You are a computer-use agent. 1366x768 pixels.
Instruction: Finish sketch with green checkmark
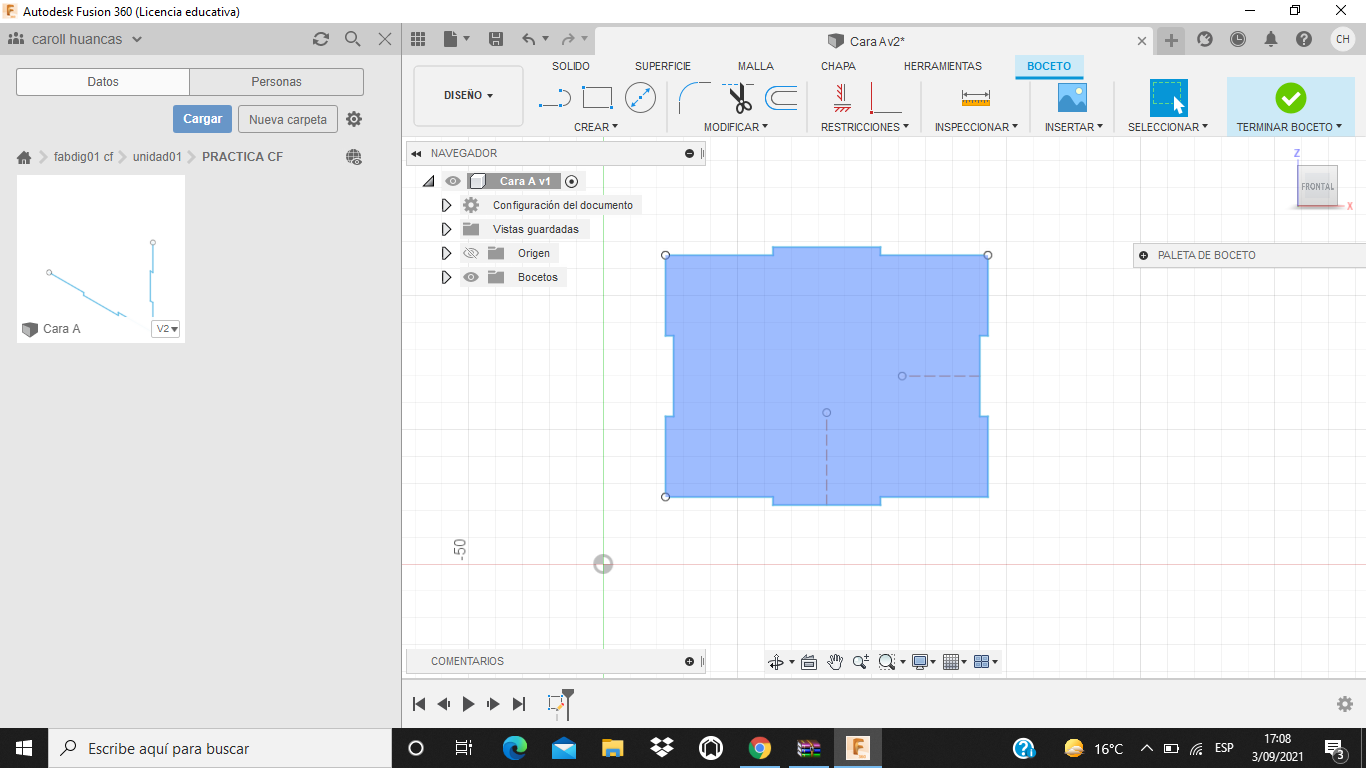(1290, 98)
